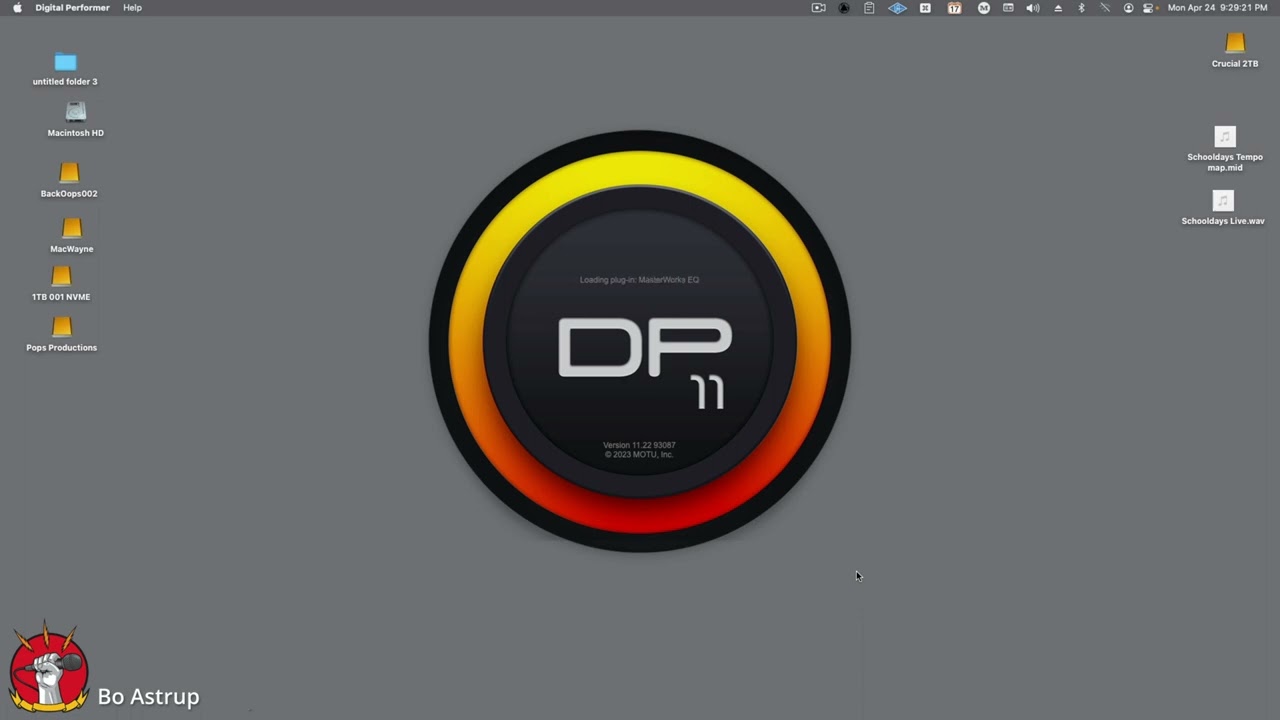
Task: Select the Schooldays Live.wav file icon
Action: pos(1223,200)
